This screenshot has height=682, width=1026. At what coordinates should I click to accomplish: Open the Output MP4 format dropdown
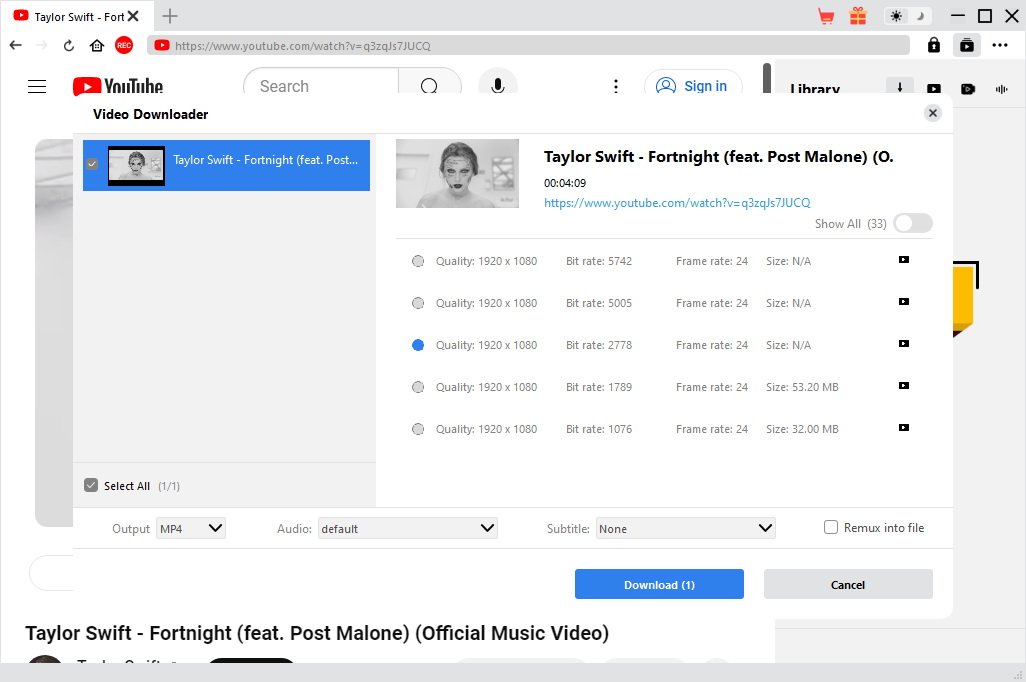tap(190, 528)
